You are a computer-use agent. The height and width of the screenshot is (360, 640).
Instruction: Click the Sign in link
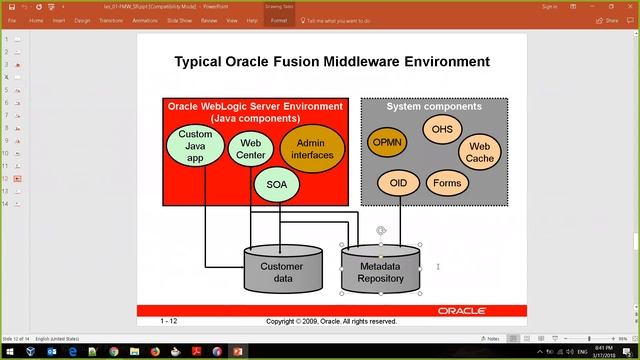pos(549,7)
